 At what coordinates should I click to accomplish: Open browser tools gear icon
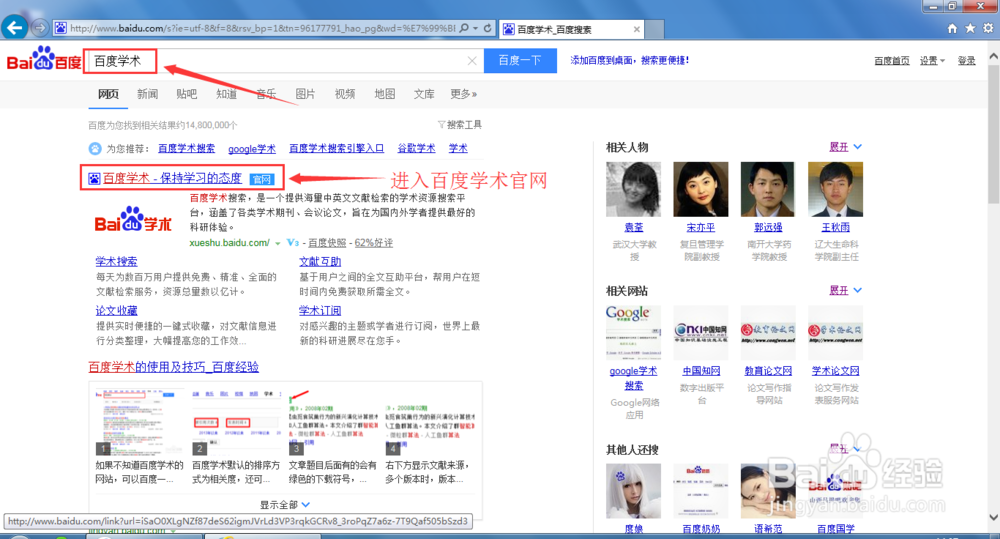coord(988,28)
